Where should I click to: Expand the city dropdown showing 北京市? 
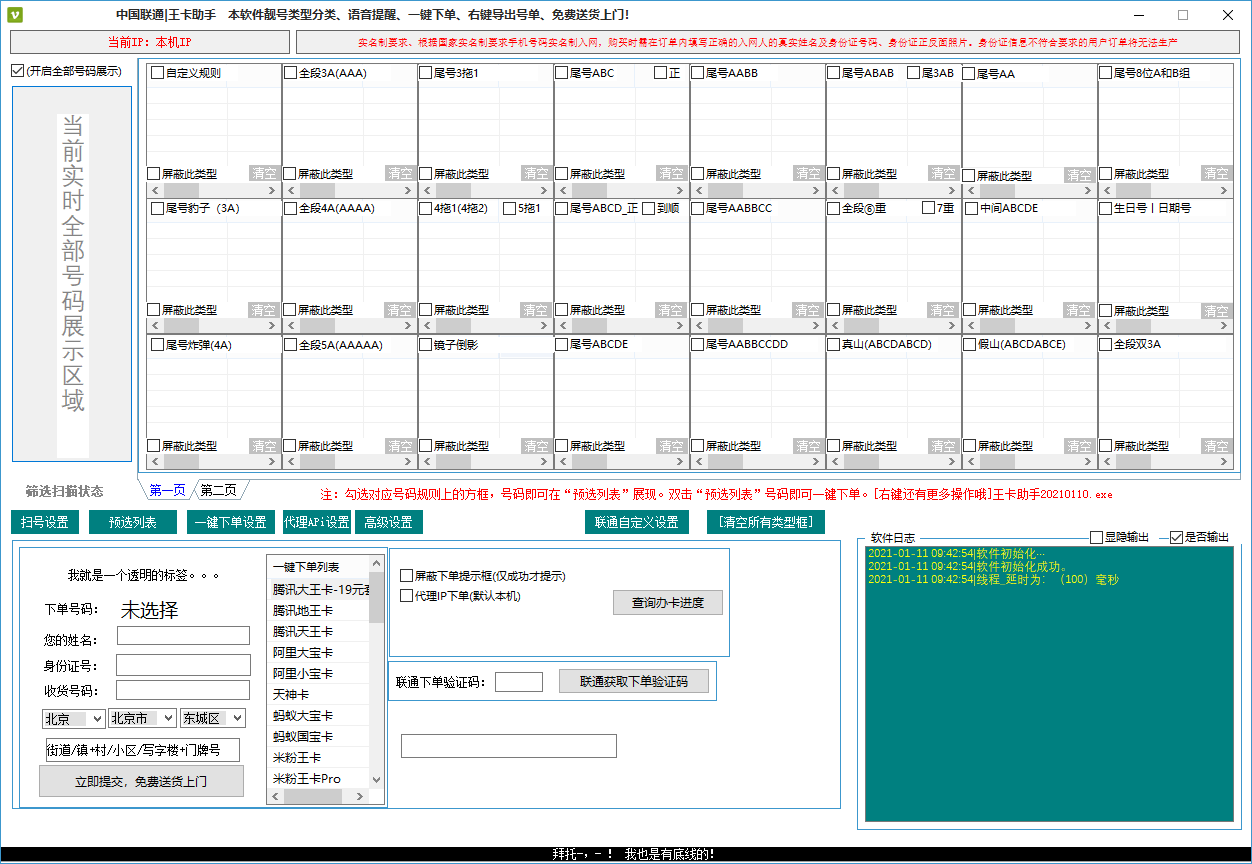coord(141,718)
